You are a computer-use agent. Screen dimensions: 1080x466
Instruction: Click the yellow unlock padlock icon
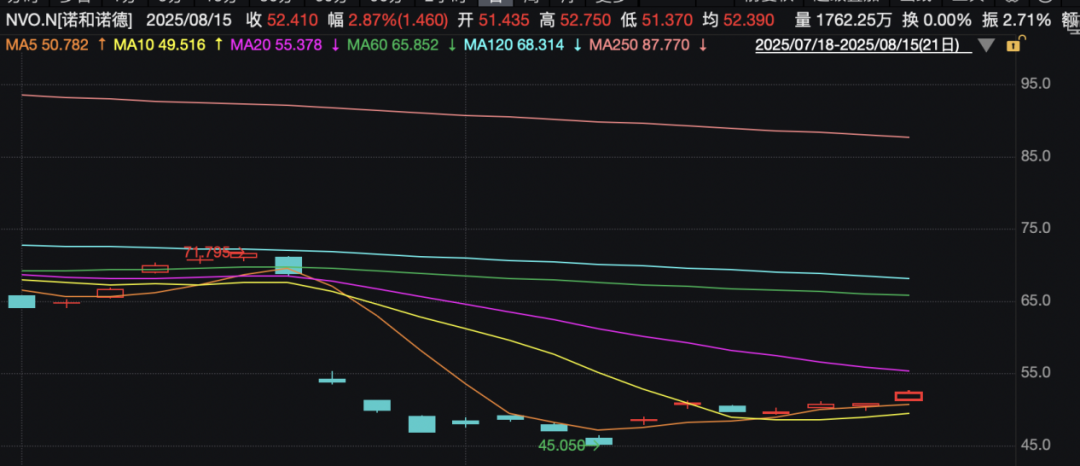tap(1013, 46)
